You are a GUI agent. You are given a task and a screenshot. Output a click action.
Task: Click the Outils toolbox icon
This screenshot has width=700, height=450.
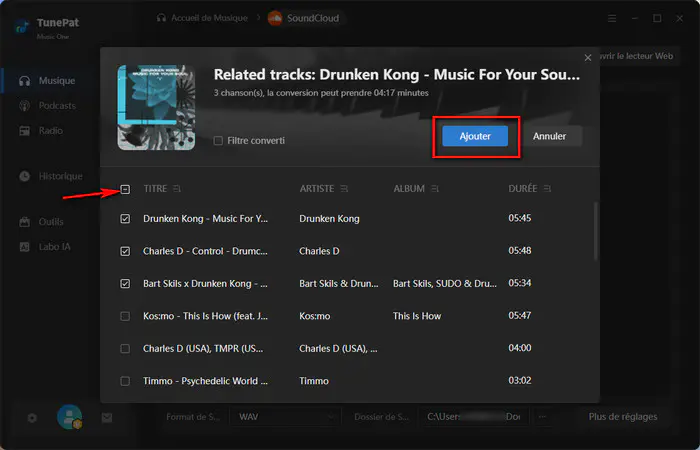point(25,222)
